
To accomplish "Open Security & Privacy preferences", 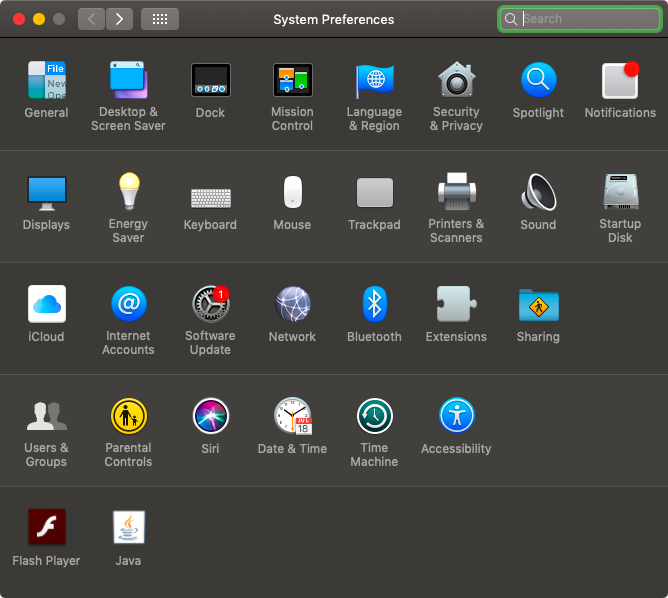I will tap(456, 80).
